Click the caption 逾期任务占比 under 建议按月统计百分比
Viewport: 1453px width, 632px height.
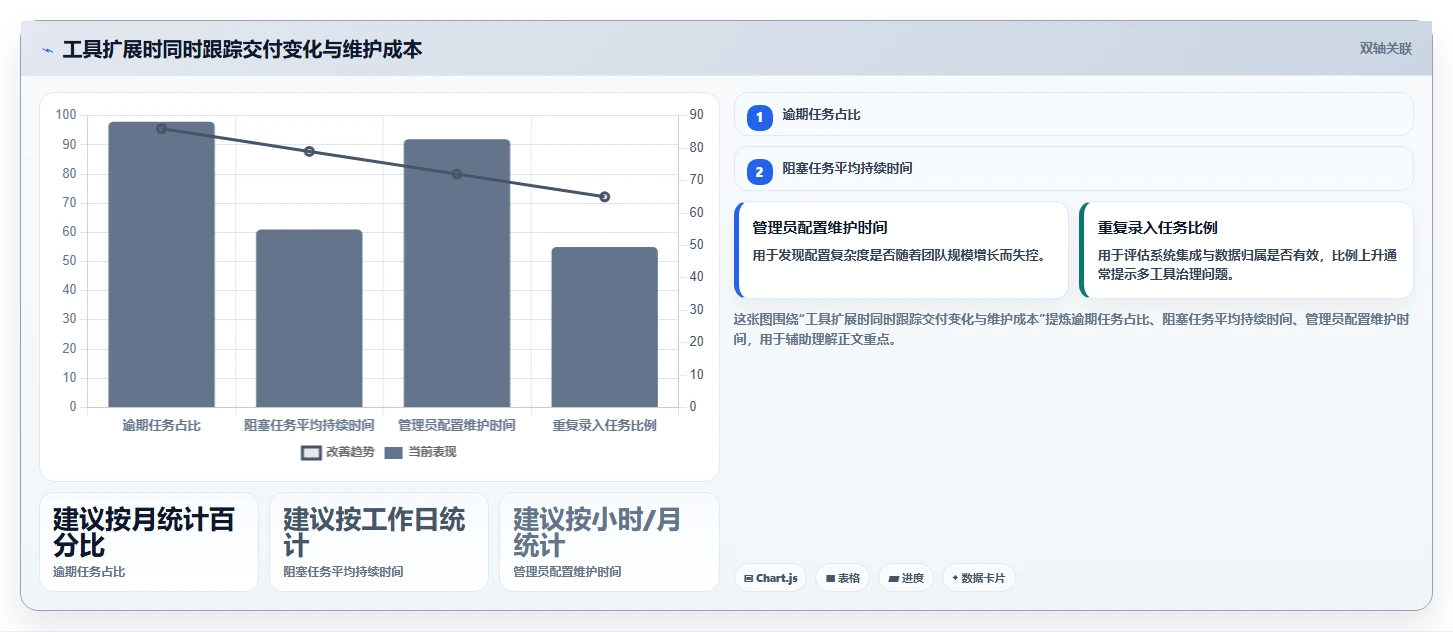[89, 572]
